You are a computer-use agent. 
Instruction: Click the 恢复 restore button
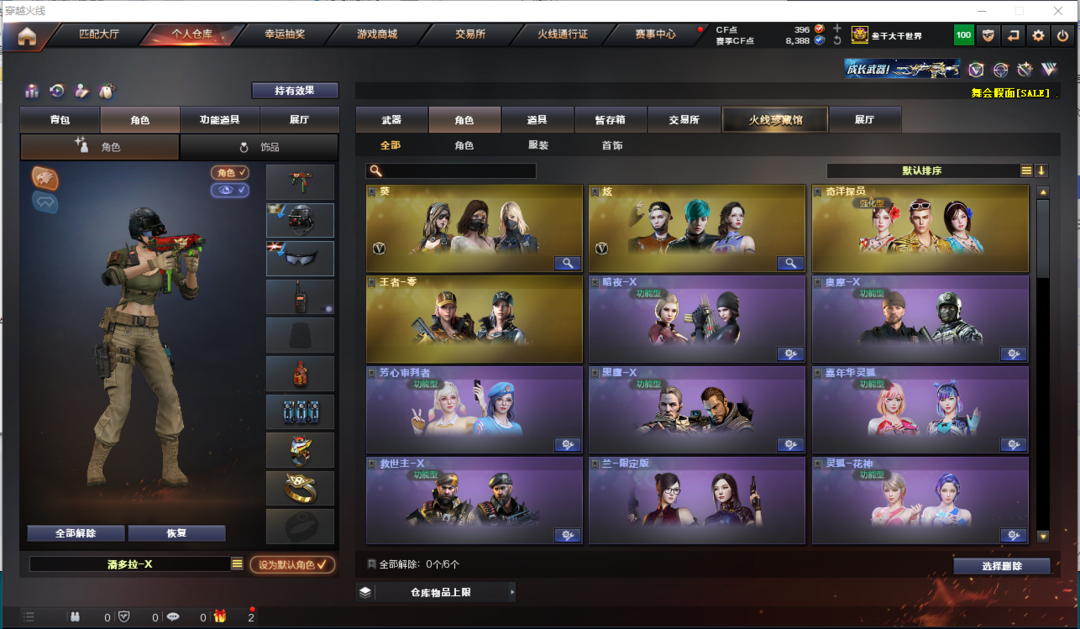[176, 533]
